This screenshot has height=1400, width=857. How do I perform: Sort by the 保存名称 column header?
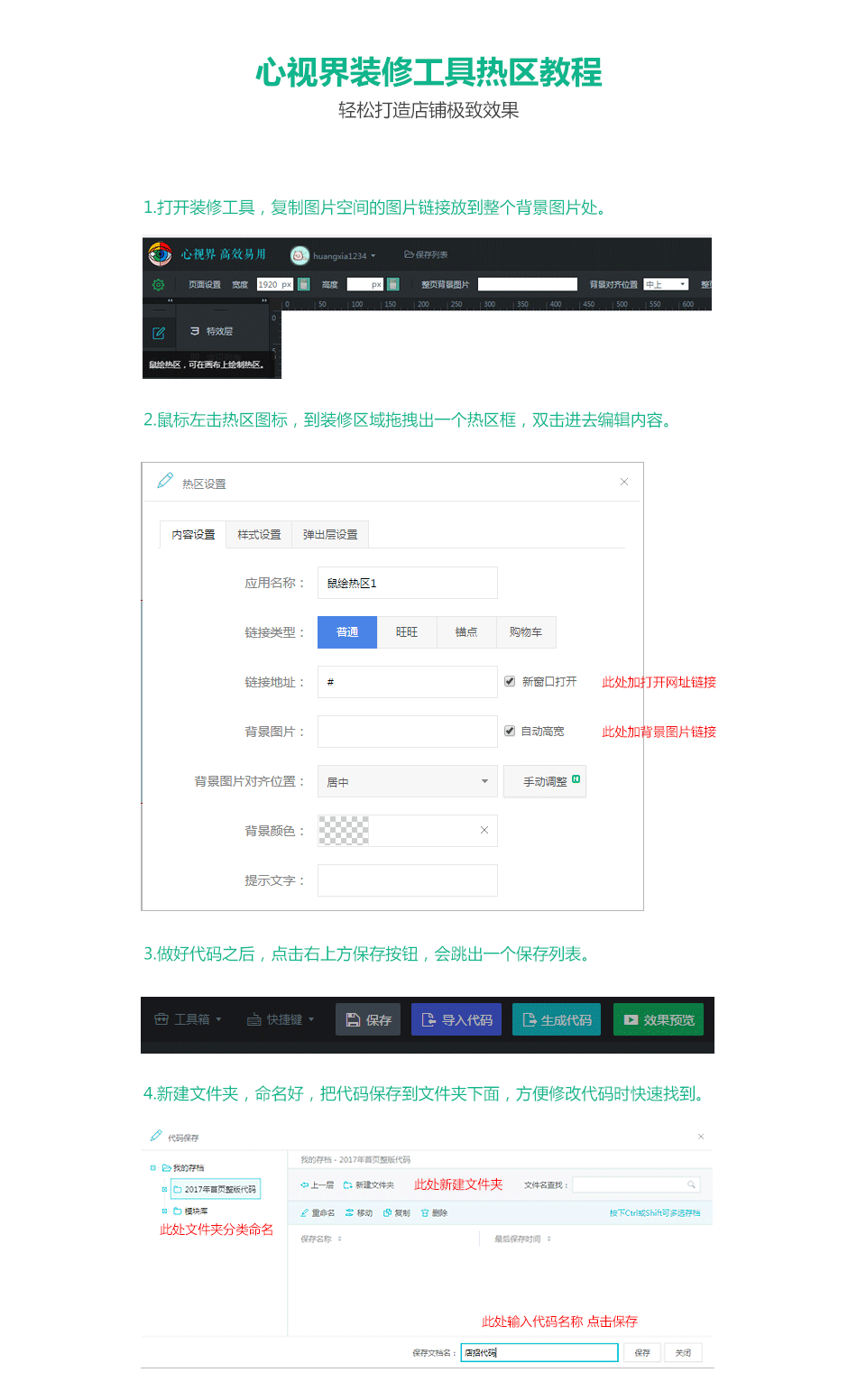pyautogui.click(x=321, y=1239)
